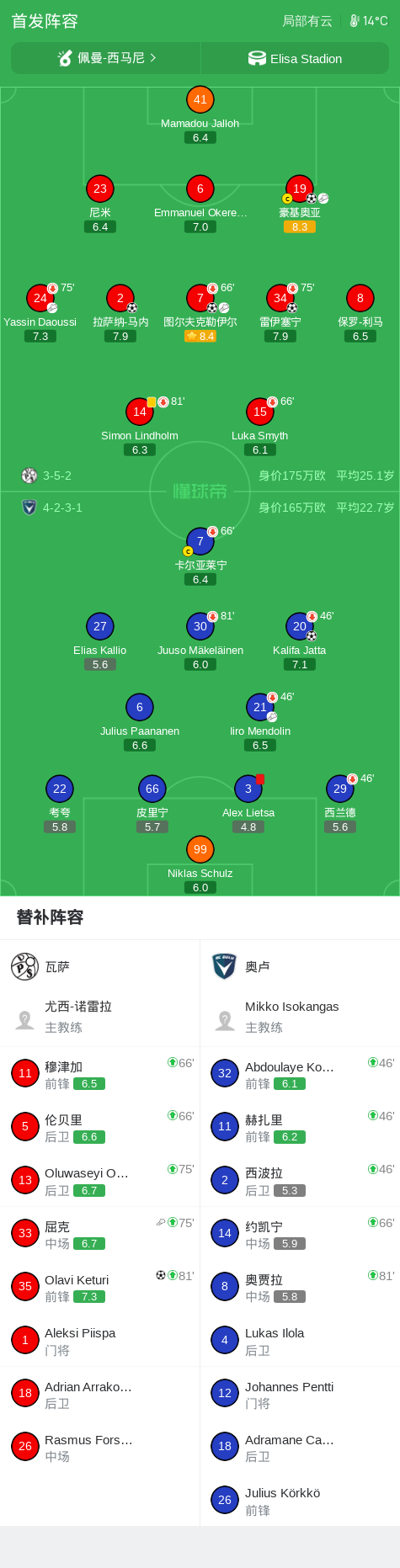
Task: Tap the whistle icon beside referee name
Action: (x=65, y=58)
